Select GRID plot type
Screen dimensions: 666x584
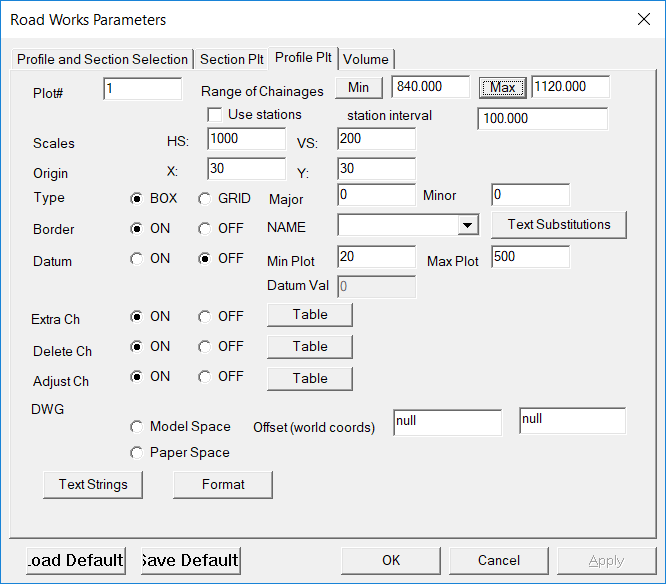pyautogui.click(x=205, y=199)
